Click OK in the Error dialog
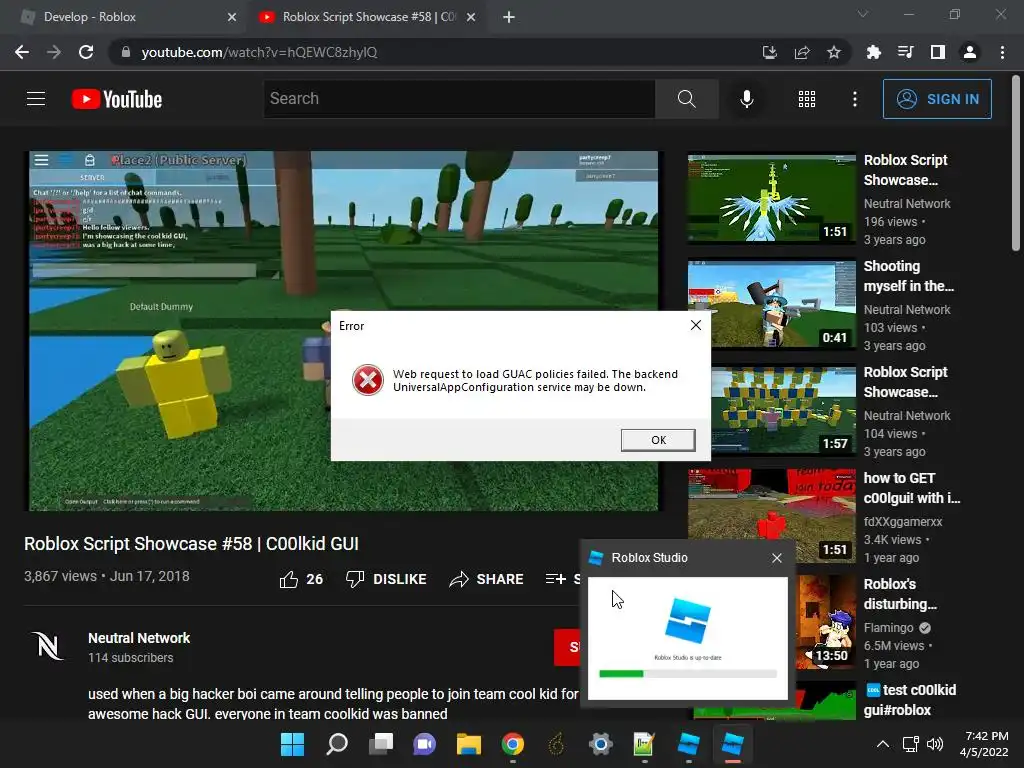The image size is (1024, 768). pyautogui.click(x=658, y=440)
